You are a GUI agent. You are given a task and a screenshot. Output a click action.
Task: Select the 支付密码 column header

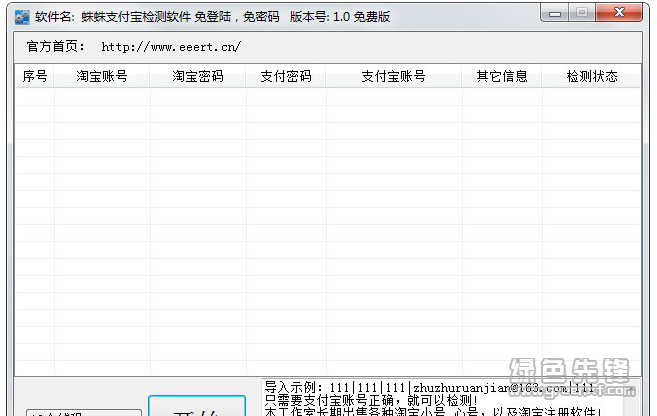286,77
